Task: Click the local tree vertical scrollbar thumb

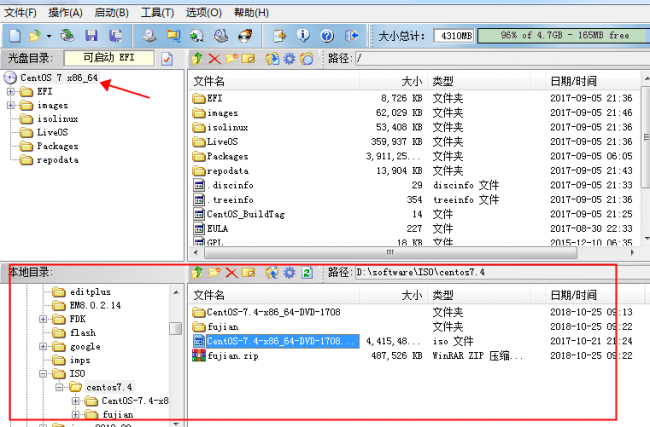Action: tap(176, 329)
